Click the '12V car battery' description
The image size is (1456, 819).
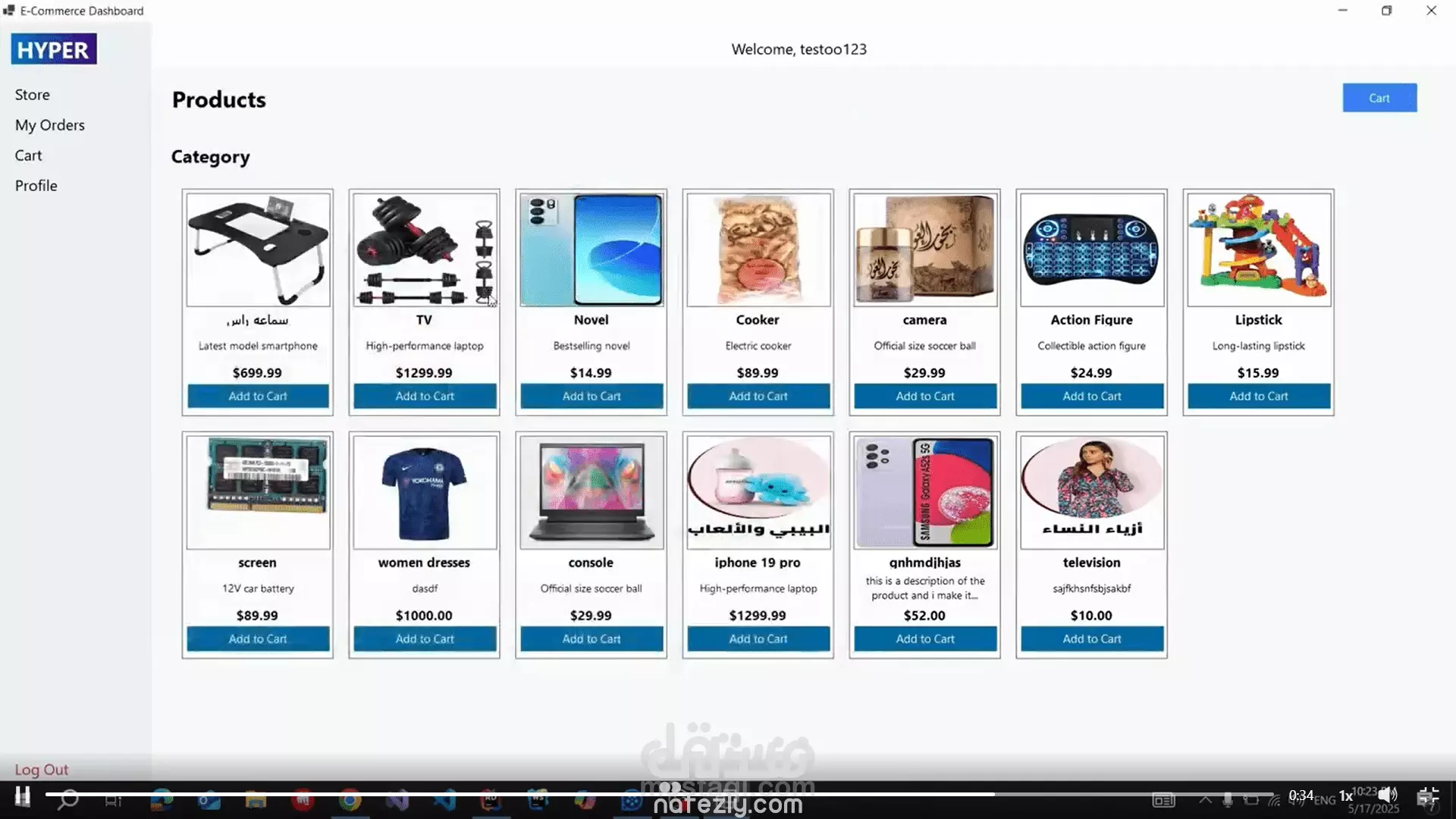[x=258, y=588]
